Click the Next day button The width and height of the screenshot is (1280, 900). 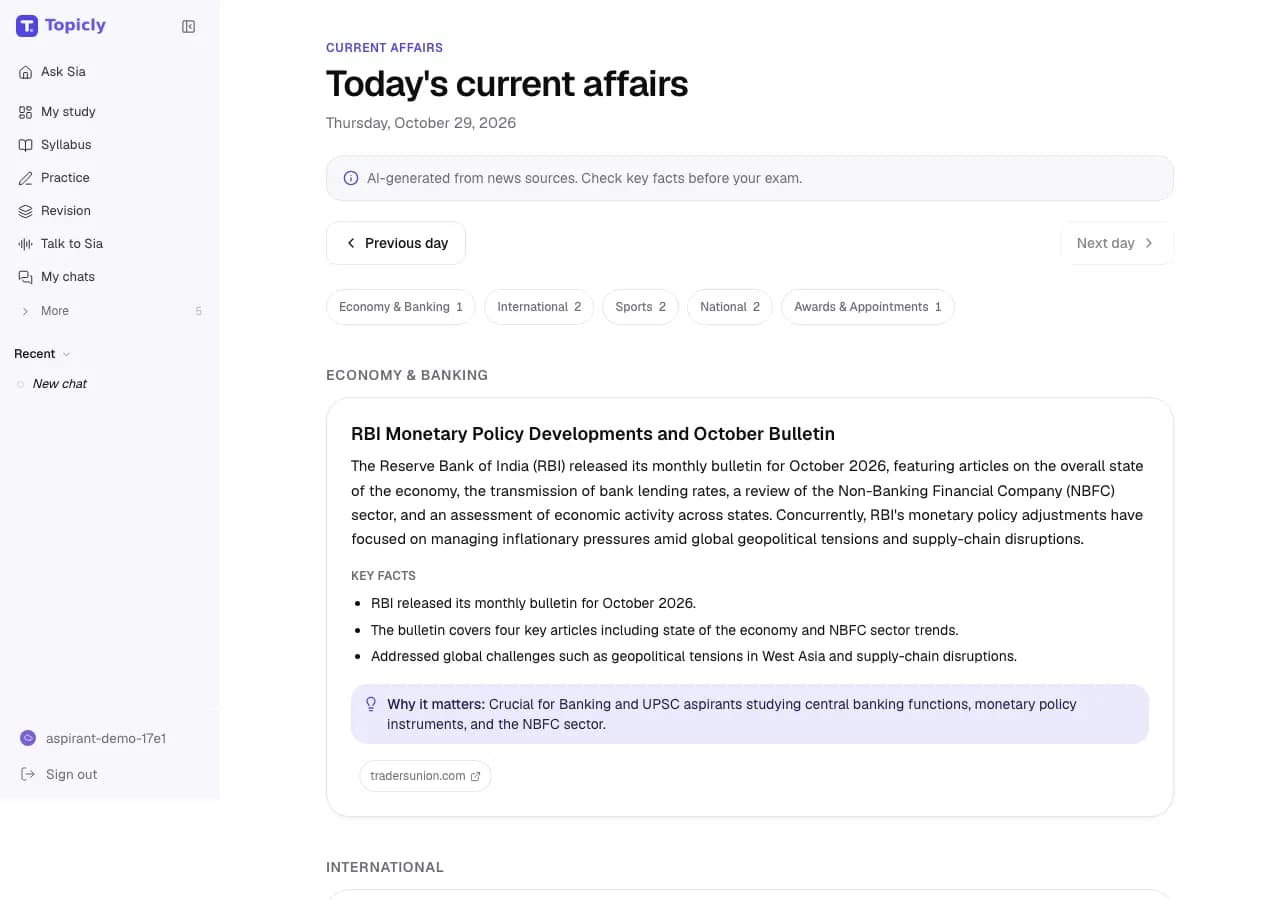1117,243
